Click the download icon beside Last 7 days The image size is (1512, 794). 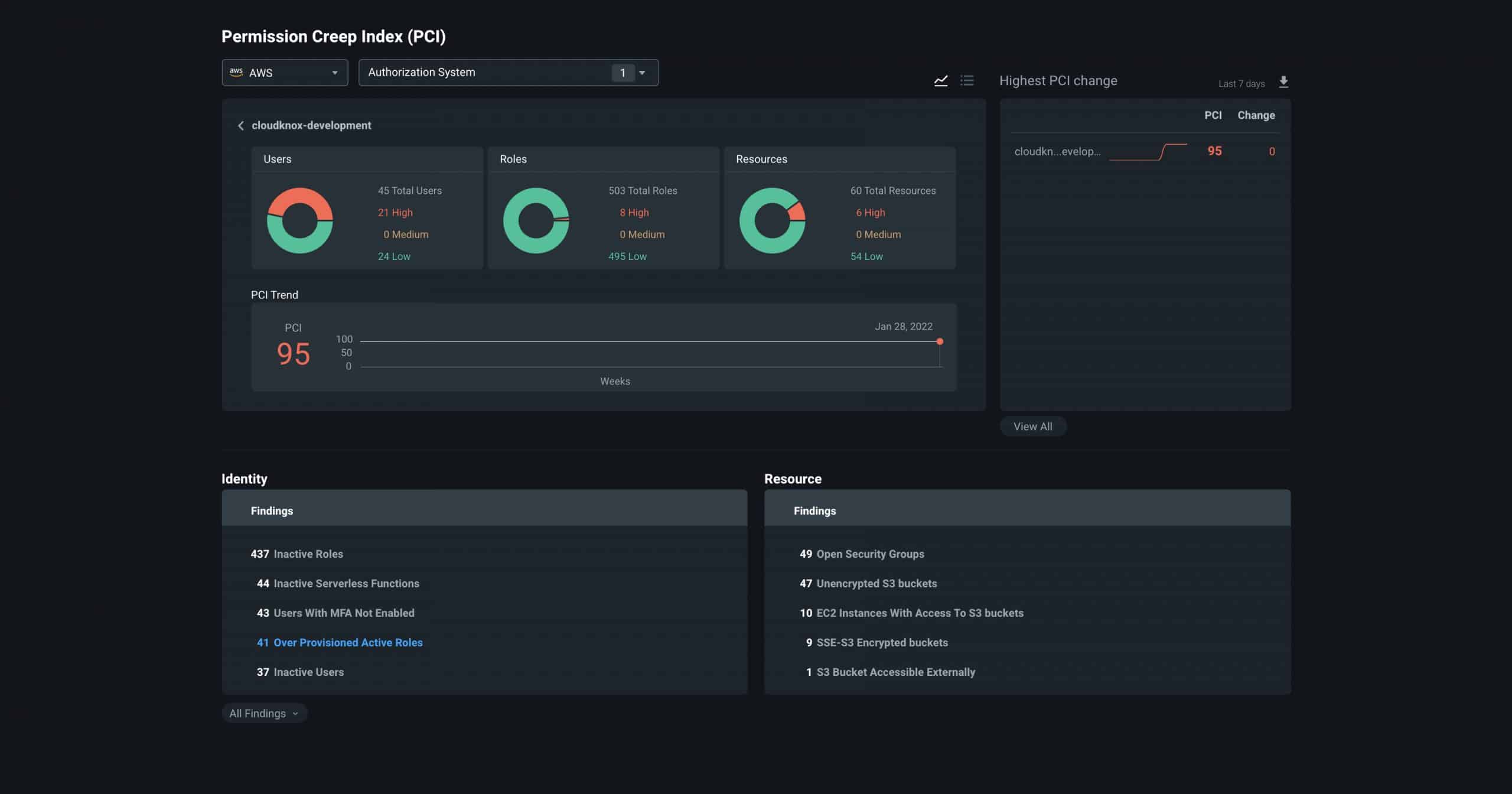tap(1283, 82)
